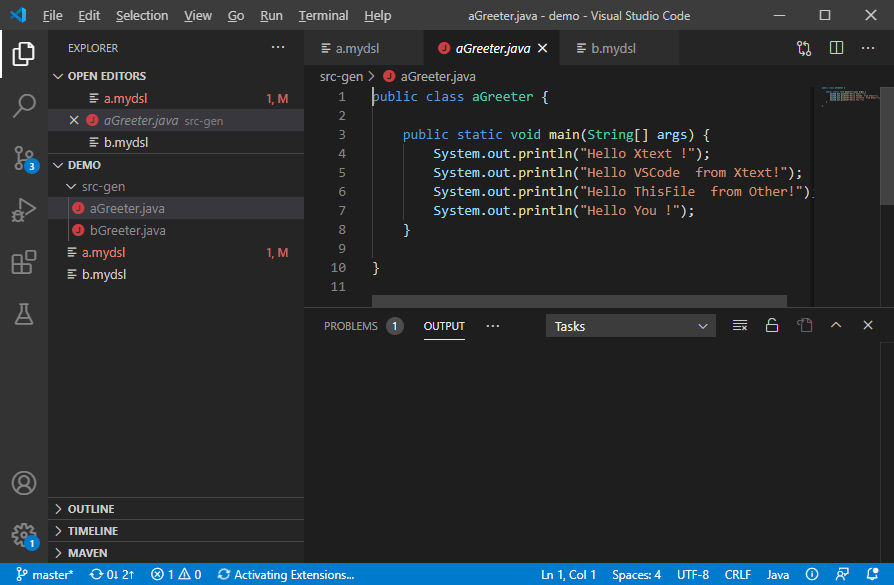
Task: Synchronize changes from the status bar
Action: (112, 575)
